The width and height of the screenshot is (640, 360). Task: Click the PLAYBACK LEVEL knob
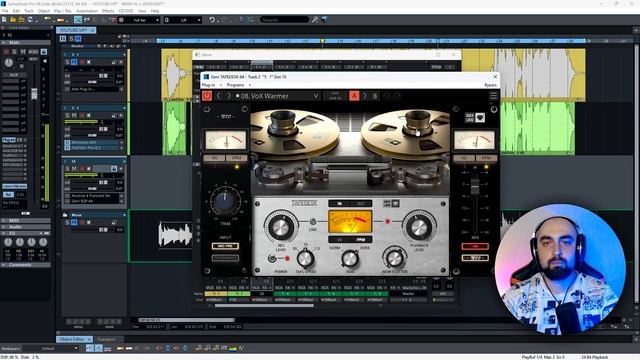pos(418,227)
